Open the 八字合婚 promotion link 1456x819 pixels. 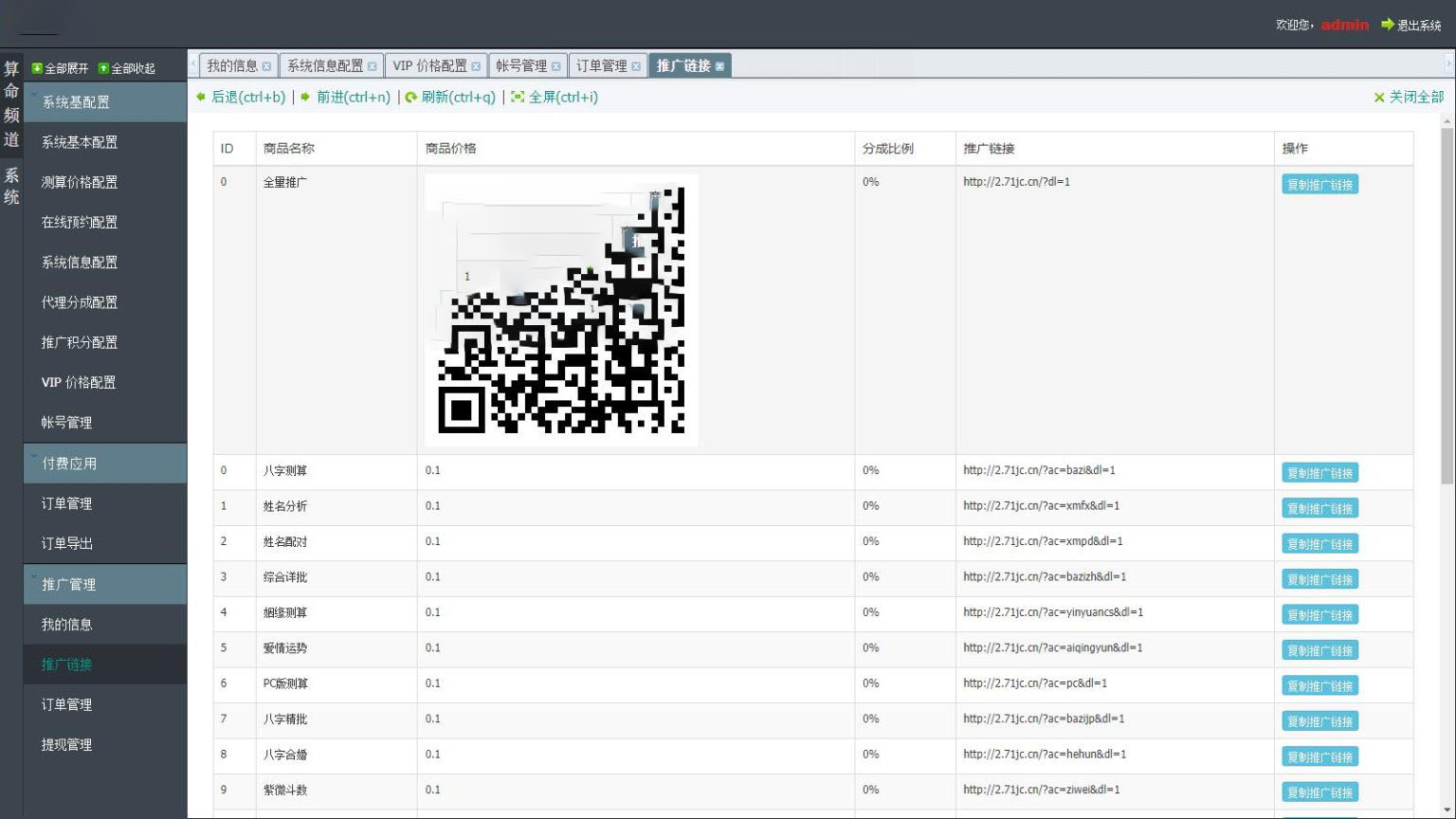tap(1045, 755)
